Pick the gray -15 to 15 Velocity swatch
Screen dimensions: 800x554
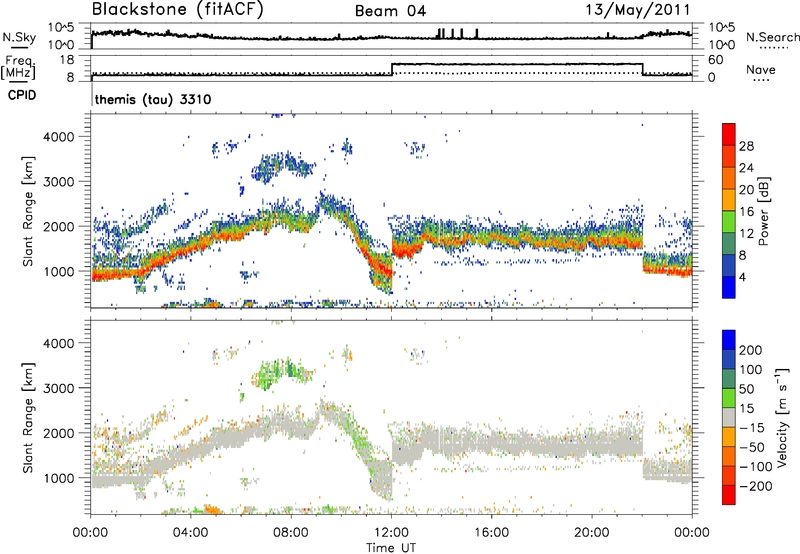(729, 417)
